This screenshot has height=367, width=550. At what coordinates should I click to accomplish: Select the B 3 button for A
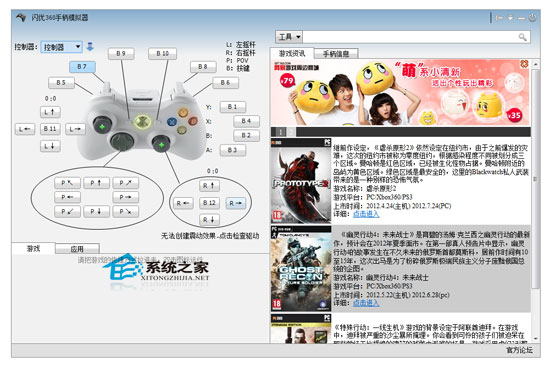[x=233, y=150]
